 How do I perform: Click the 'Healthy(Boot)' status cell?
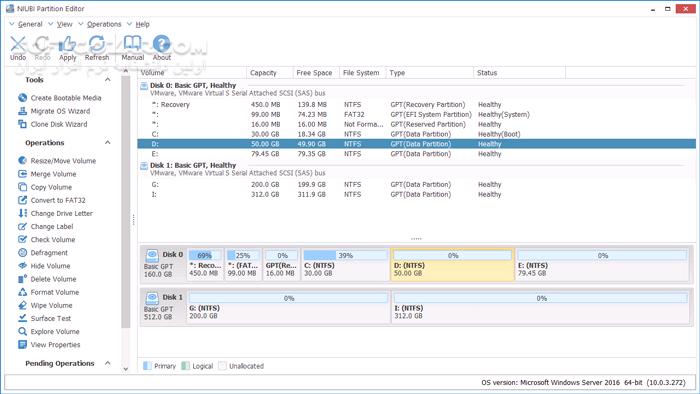tap(499, 134)
